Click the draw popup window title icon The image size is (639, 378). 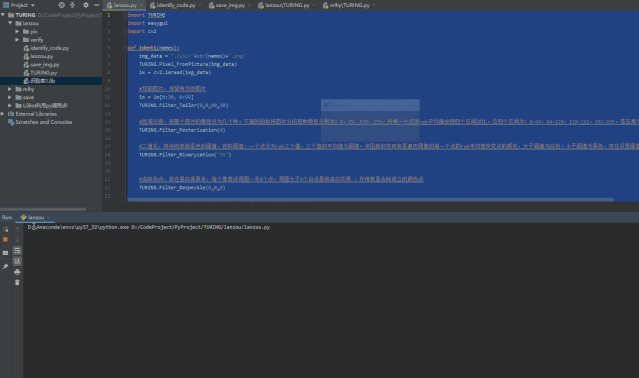click(327, 105)
